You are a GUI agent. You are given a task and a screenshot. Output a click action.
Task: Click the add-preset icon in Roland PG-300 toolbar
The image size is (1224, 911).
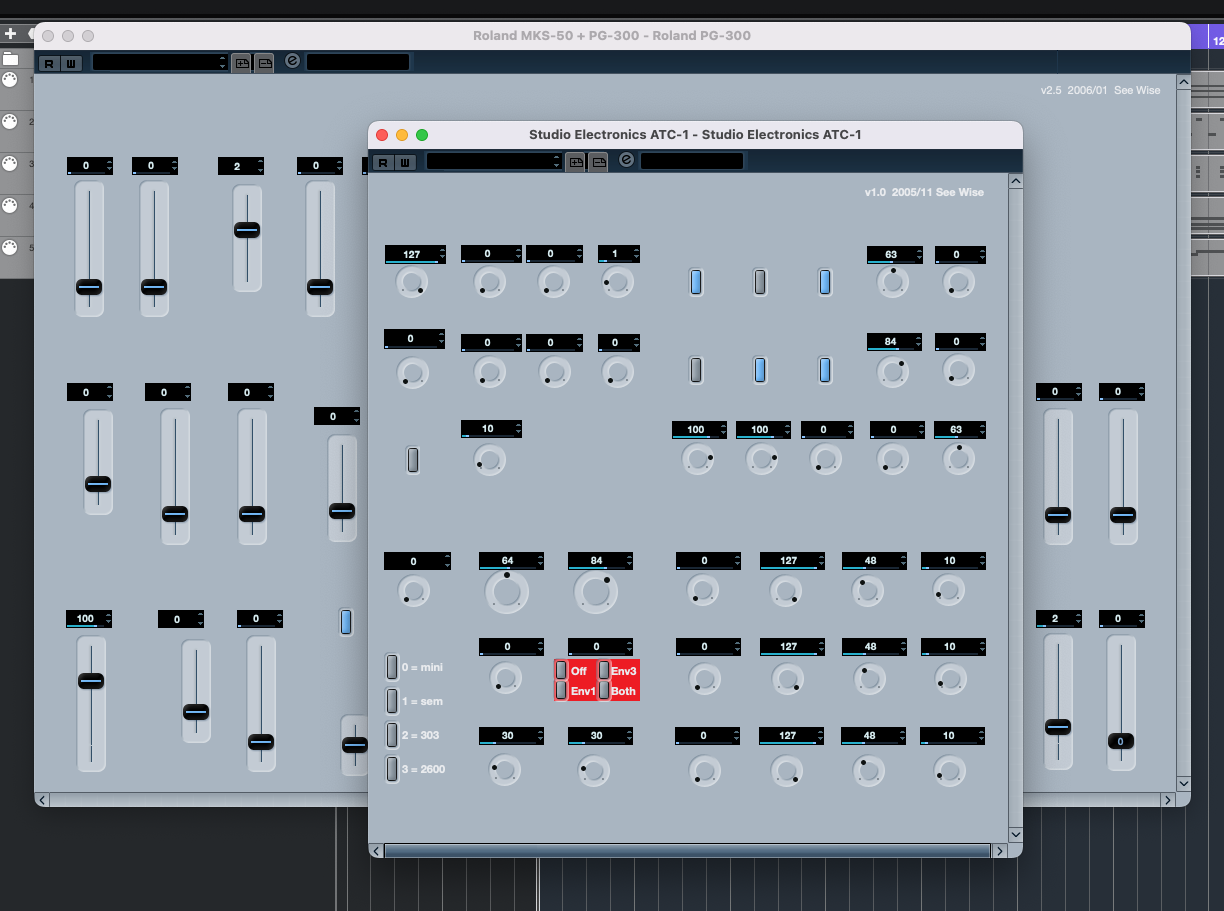(x=241, y=62)
